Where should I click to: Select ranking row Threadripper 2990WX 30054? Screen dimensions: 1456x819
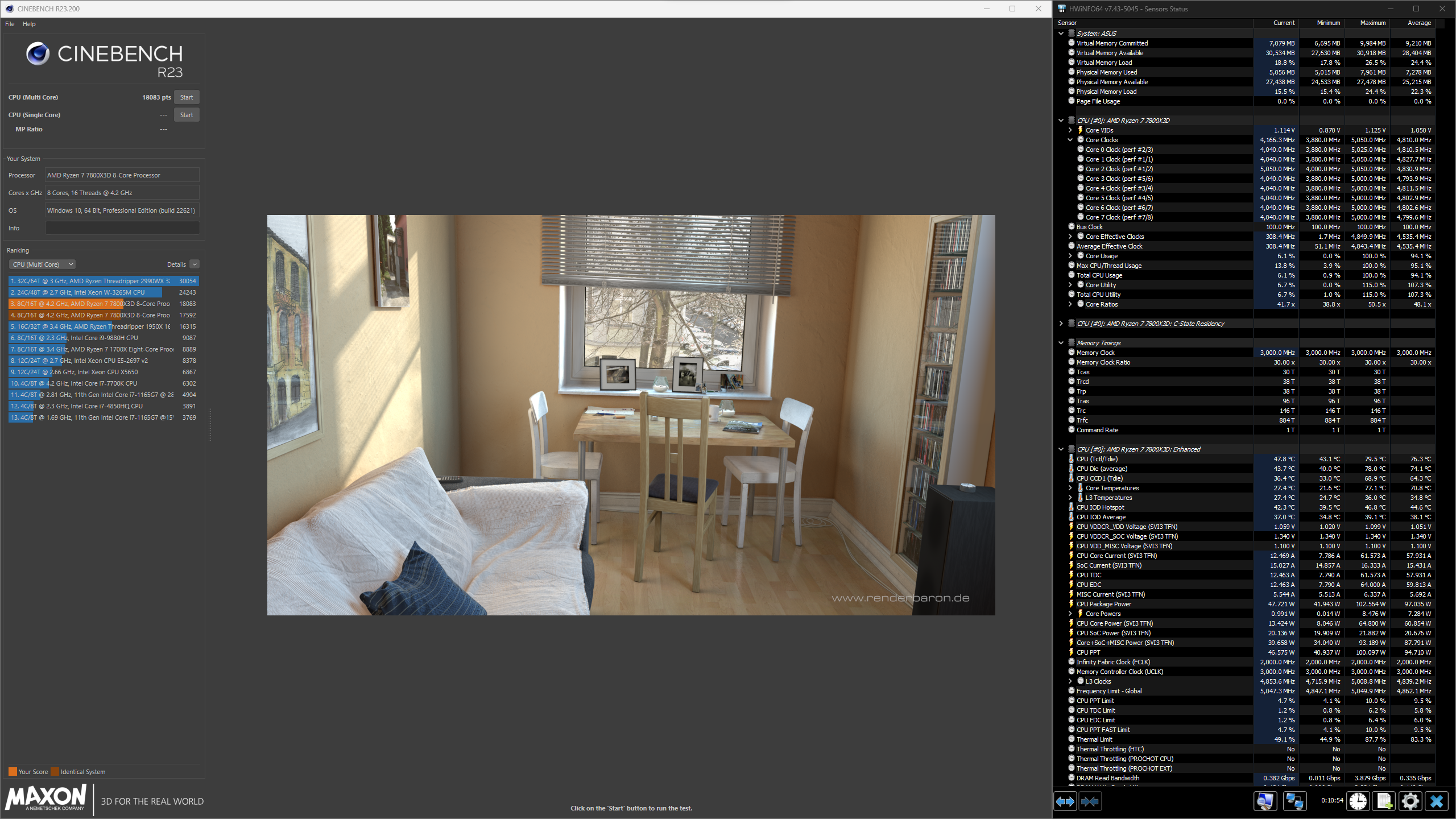point(104,281)
